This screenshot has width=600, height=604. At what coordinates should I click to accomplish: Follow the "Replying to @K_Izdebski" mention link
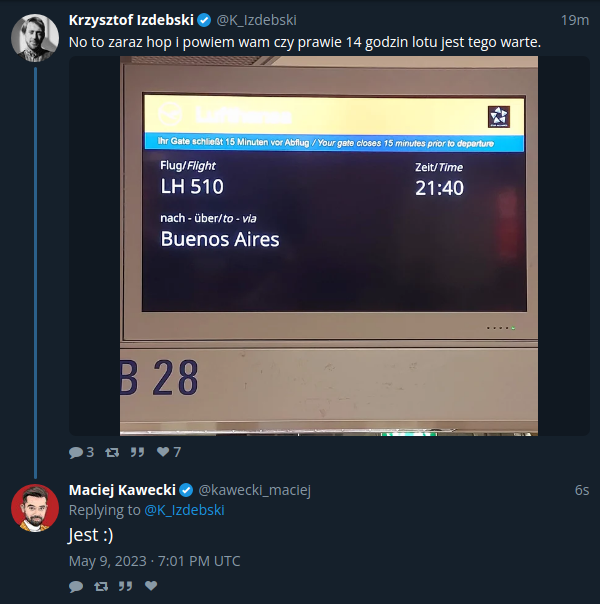[x=184, y=510]
